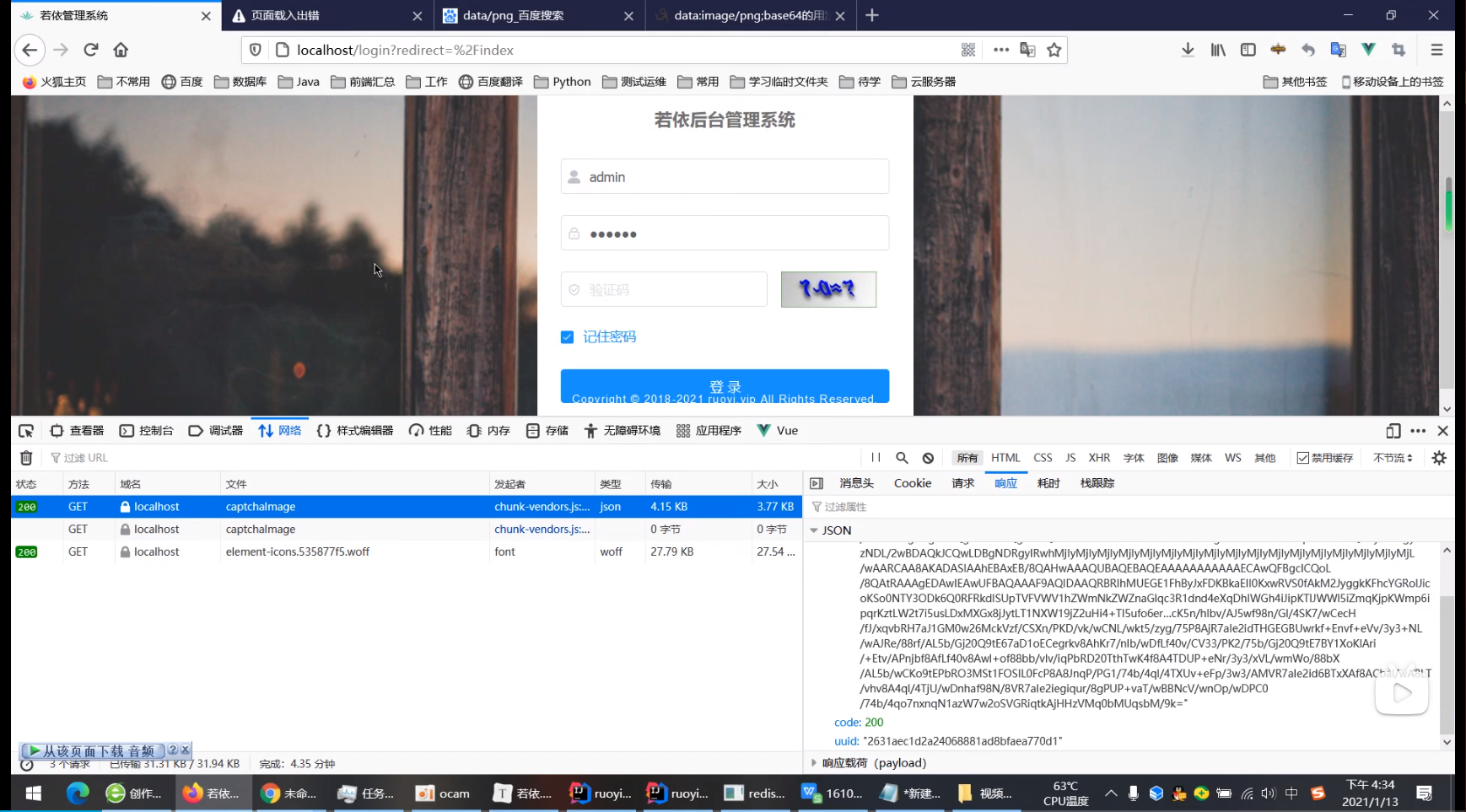Open the Windows Start menu

pyautogui.click(x=34, y=793)
